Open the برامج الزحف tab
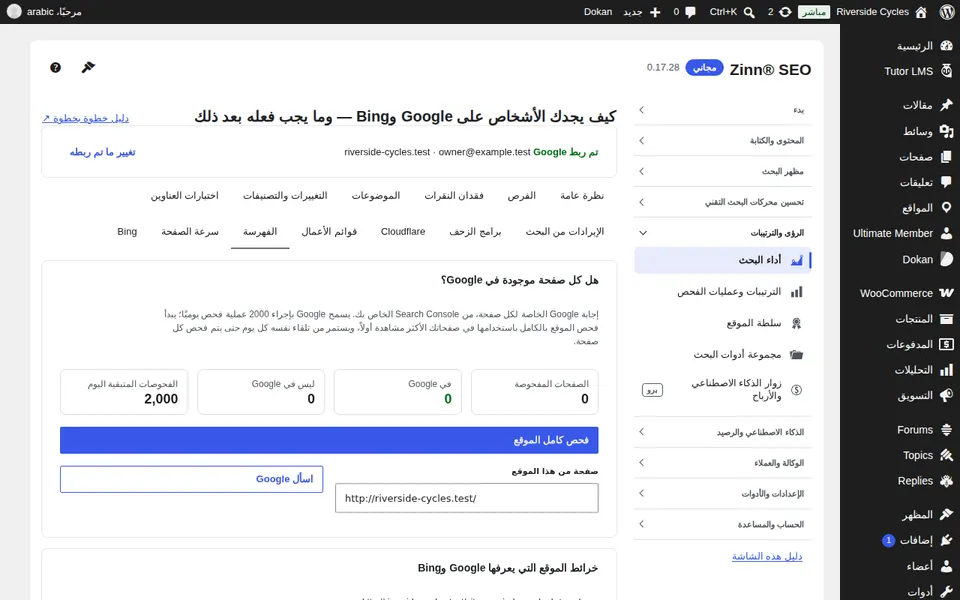This screenshot has width=960, height=600. click(x=475, y=231)
